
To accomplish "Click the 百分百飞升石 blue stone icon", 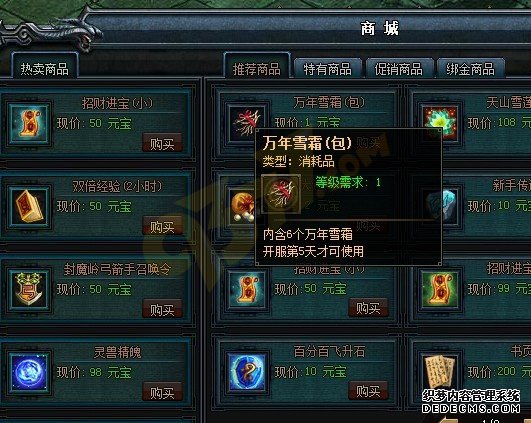I will [248, 372].
